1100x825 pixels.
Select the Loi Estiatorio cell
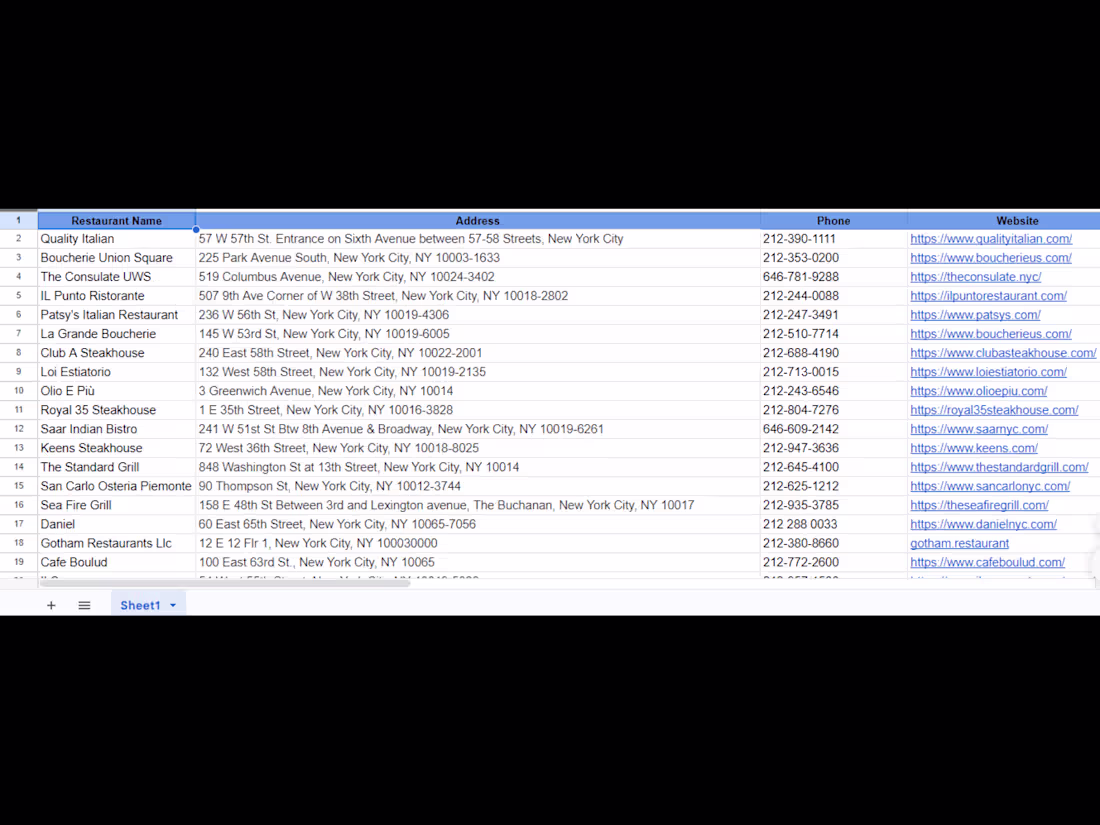tap(116, 372)
